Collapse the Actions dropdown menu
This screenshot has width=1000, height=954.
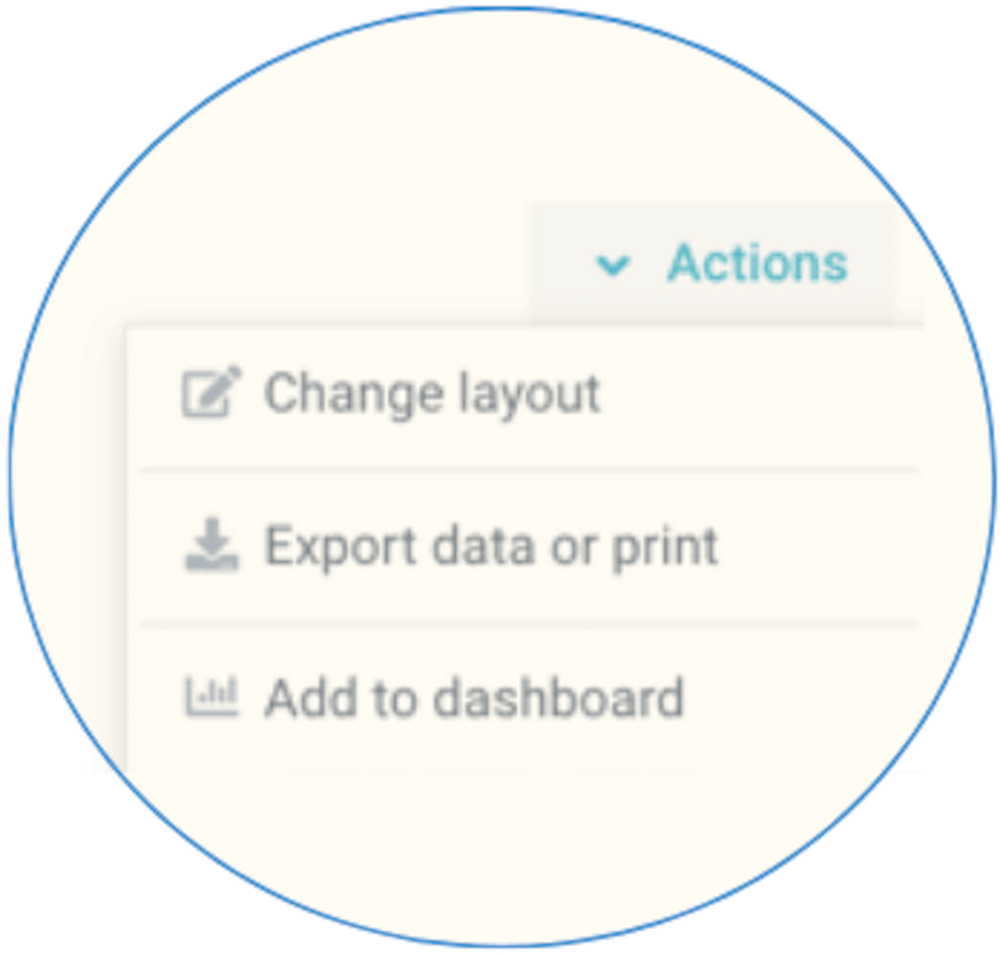(x=713, y=263)
